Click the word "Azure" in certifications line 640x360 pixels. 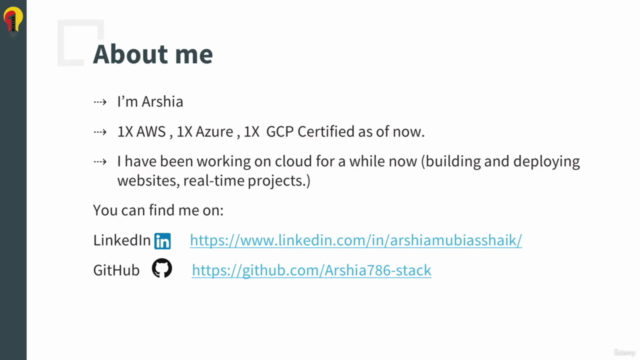pyautogui.click(x=214, y=132)
